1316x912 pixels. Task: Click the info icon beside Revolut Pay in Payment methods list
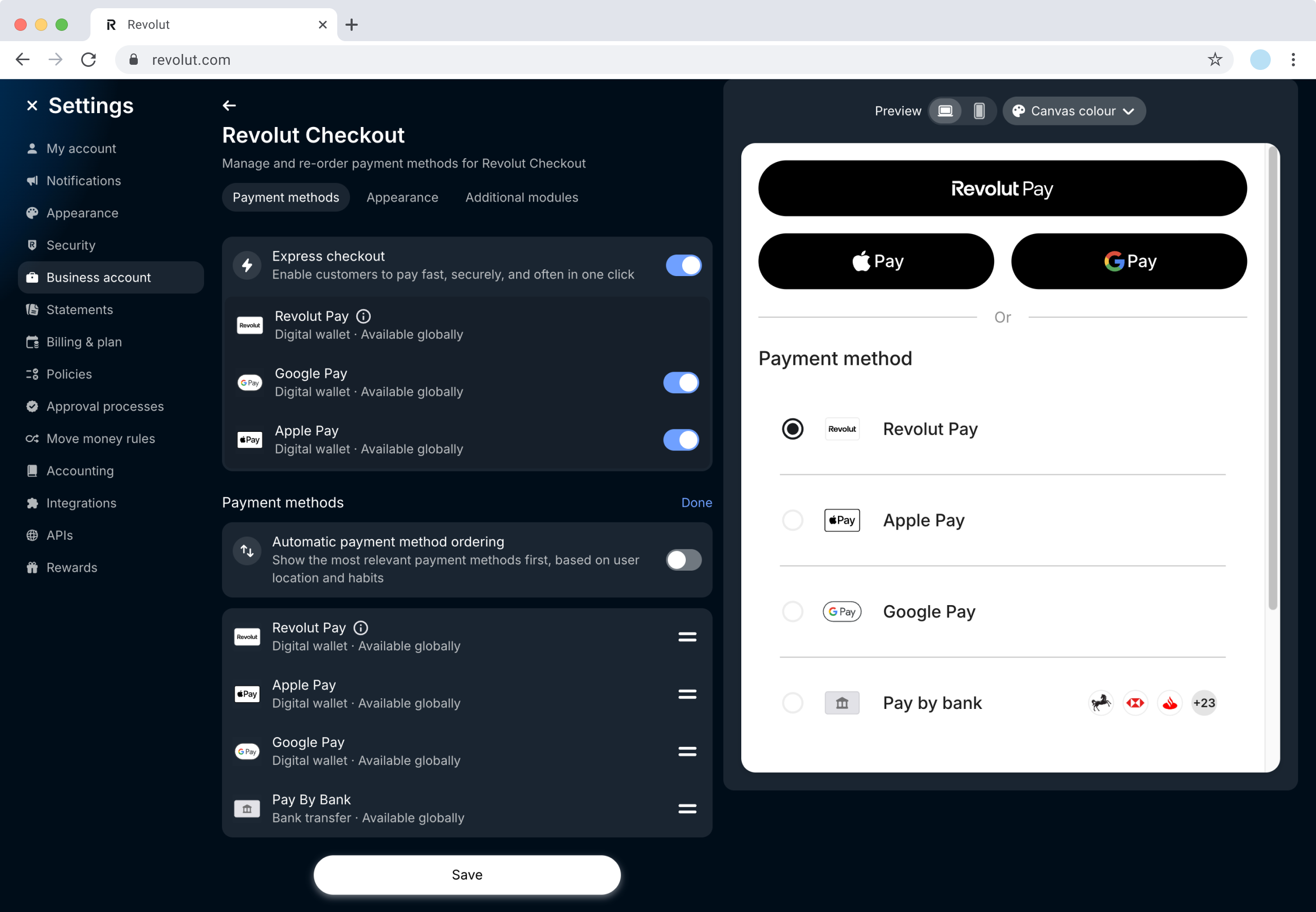pyautogui.click(x=360, y=627)
